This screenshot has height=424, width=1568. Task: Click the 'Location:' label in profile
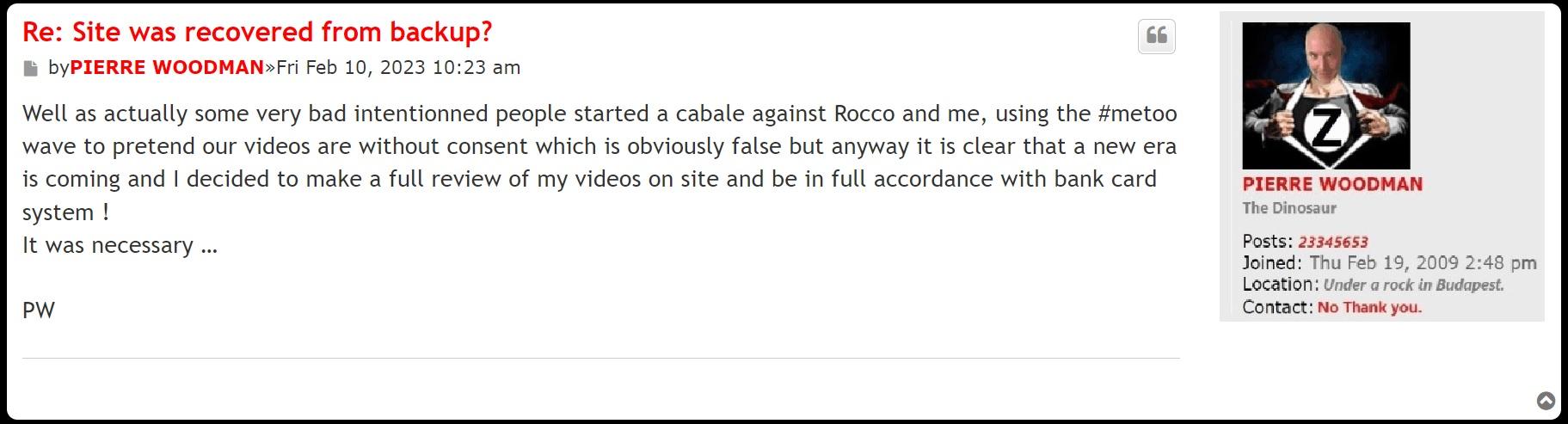click(x=1280, y=285)
